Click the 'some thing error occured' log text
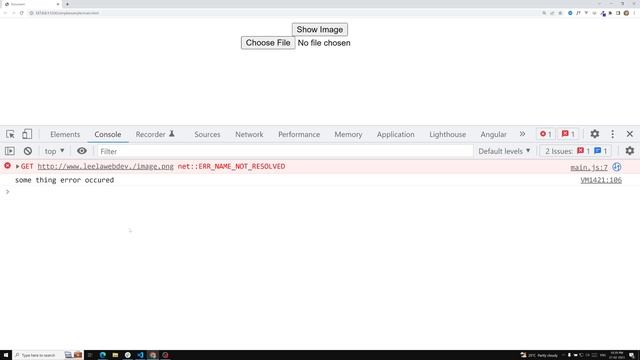The image size is (640, 360). 64,180
